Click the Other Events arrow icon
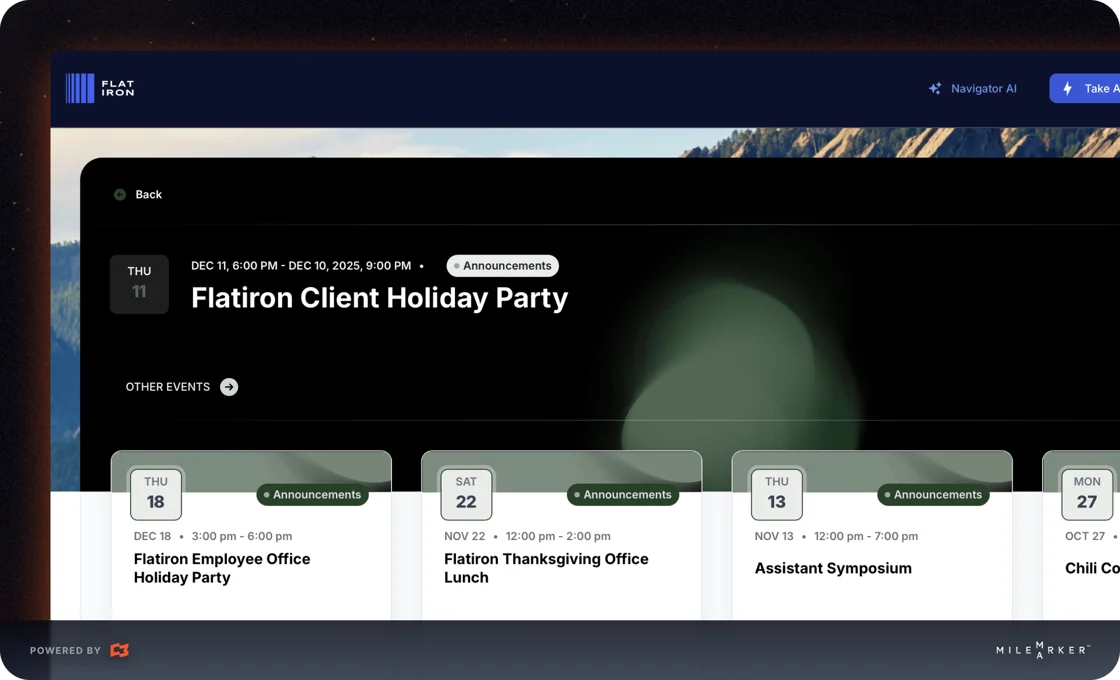The image size is (1120, 680). (229, 387)
